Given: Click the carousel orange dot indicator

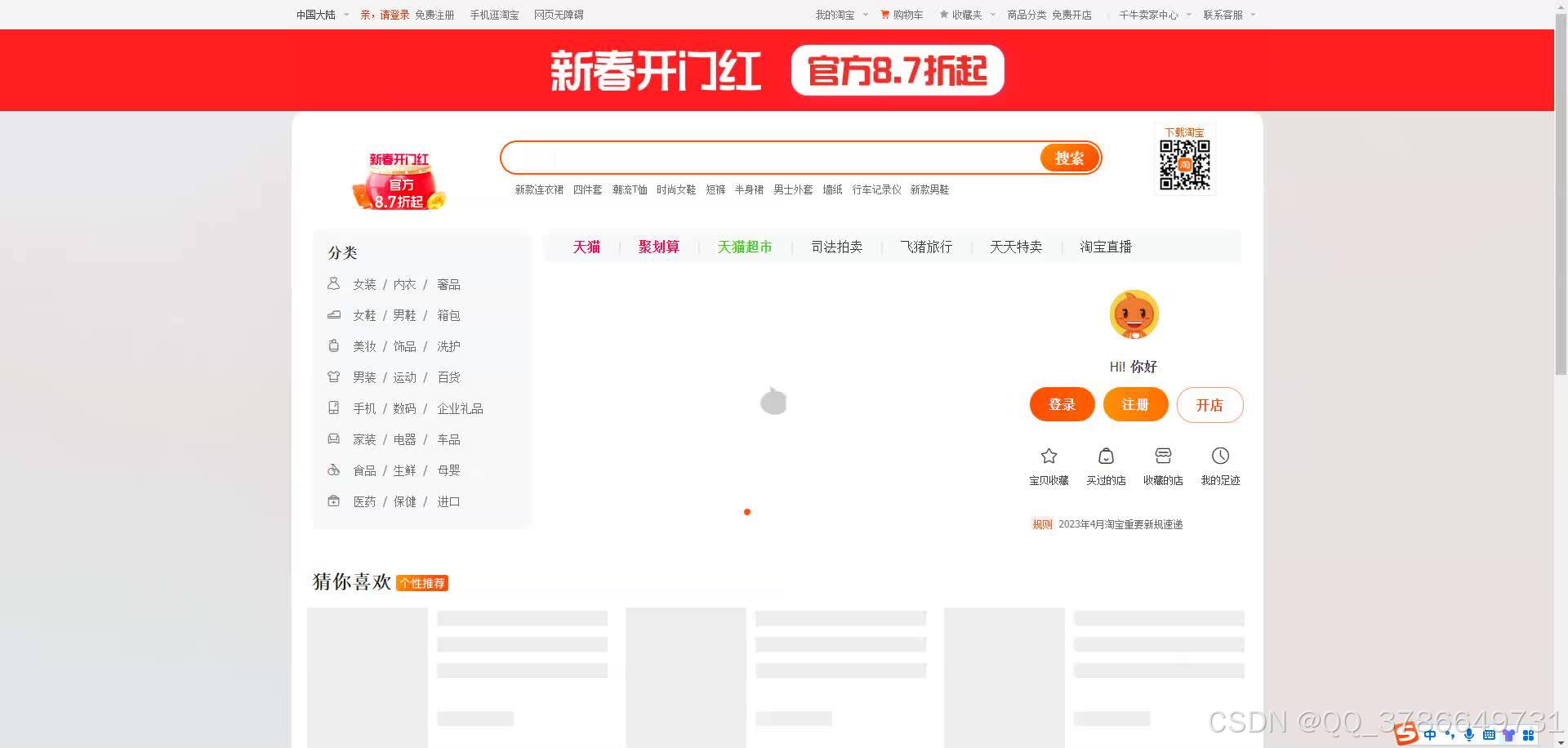Looking at the screenshot, I should coord(747,512).
